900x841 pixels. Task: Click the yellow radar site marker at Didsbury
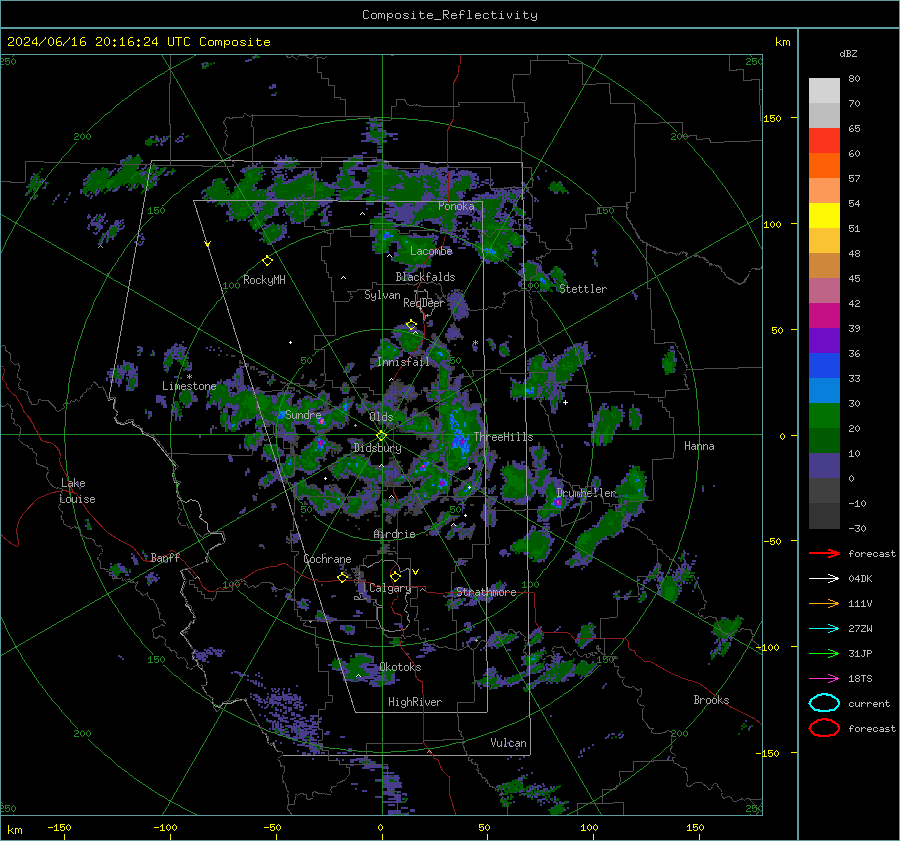(x=382, y=436)
